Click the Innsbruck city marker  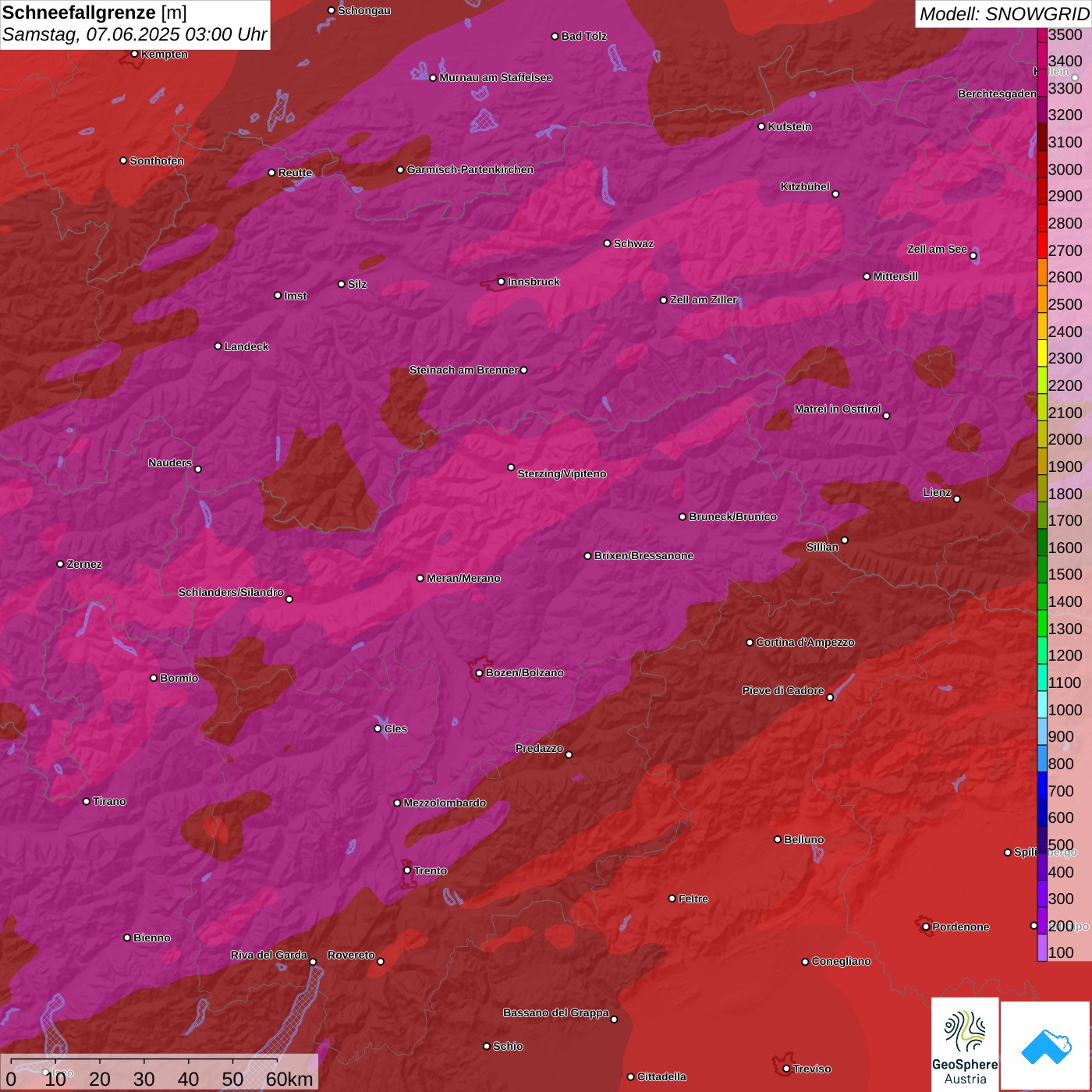point(502,282)
